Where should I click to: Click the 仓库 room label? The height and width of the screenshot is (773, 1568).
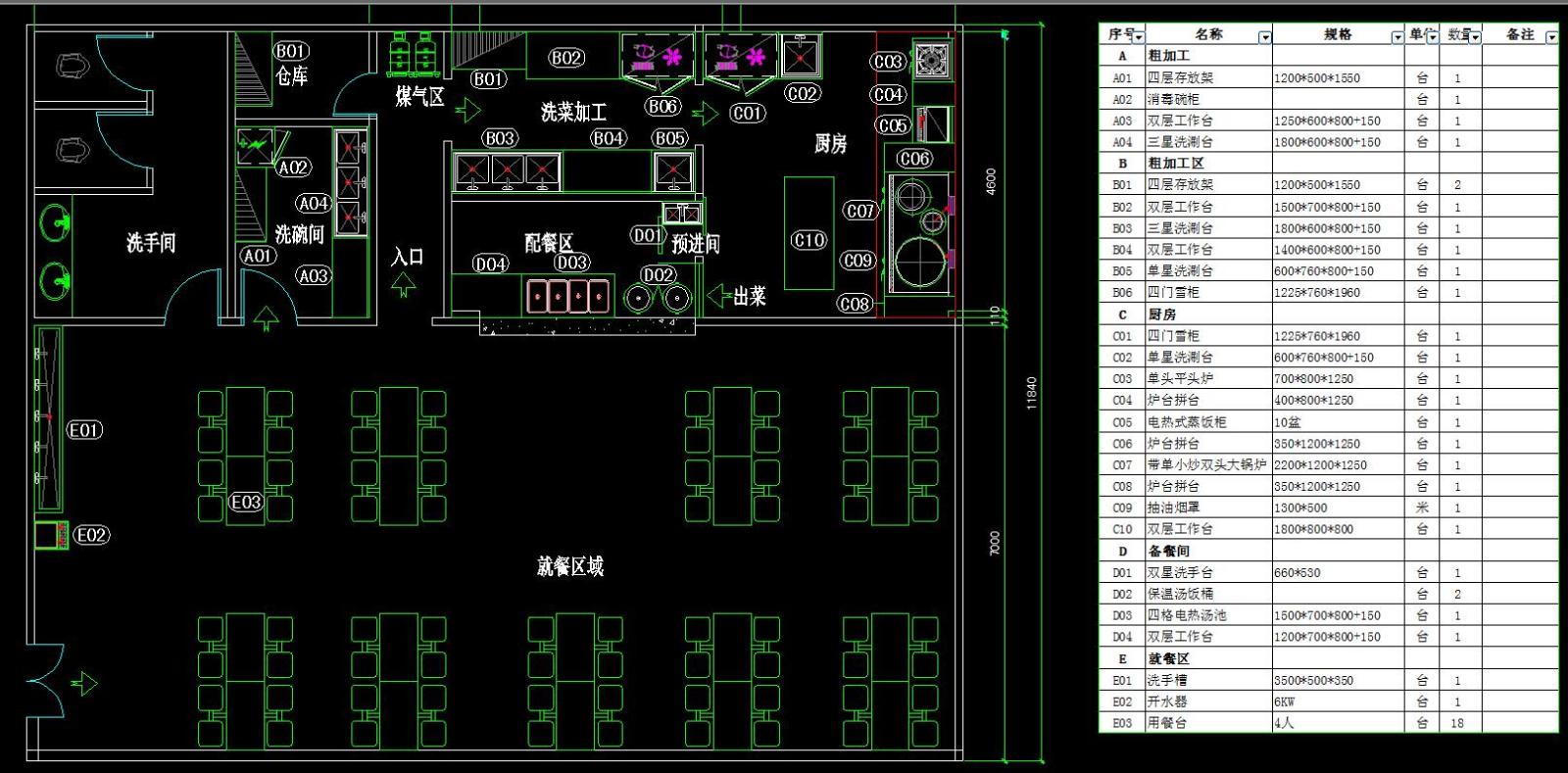click(x=292, y=75)
